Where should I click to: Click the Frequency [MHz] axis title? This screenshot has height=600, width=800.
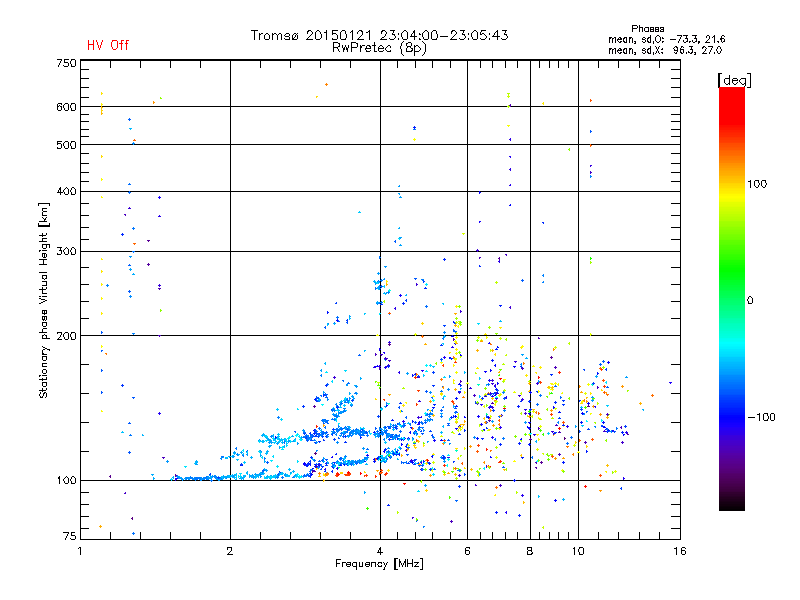click(x=379, y=564)
